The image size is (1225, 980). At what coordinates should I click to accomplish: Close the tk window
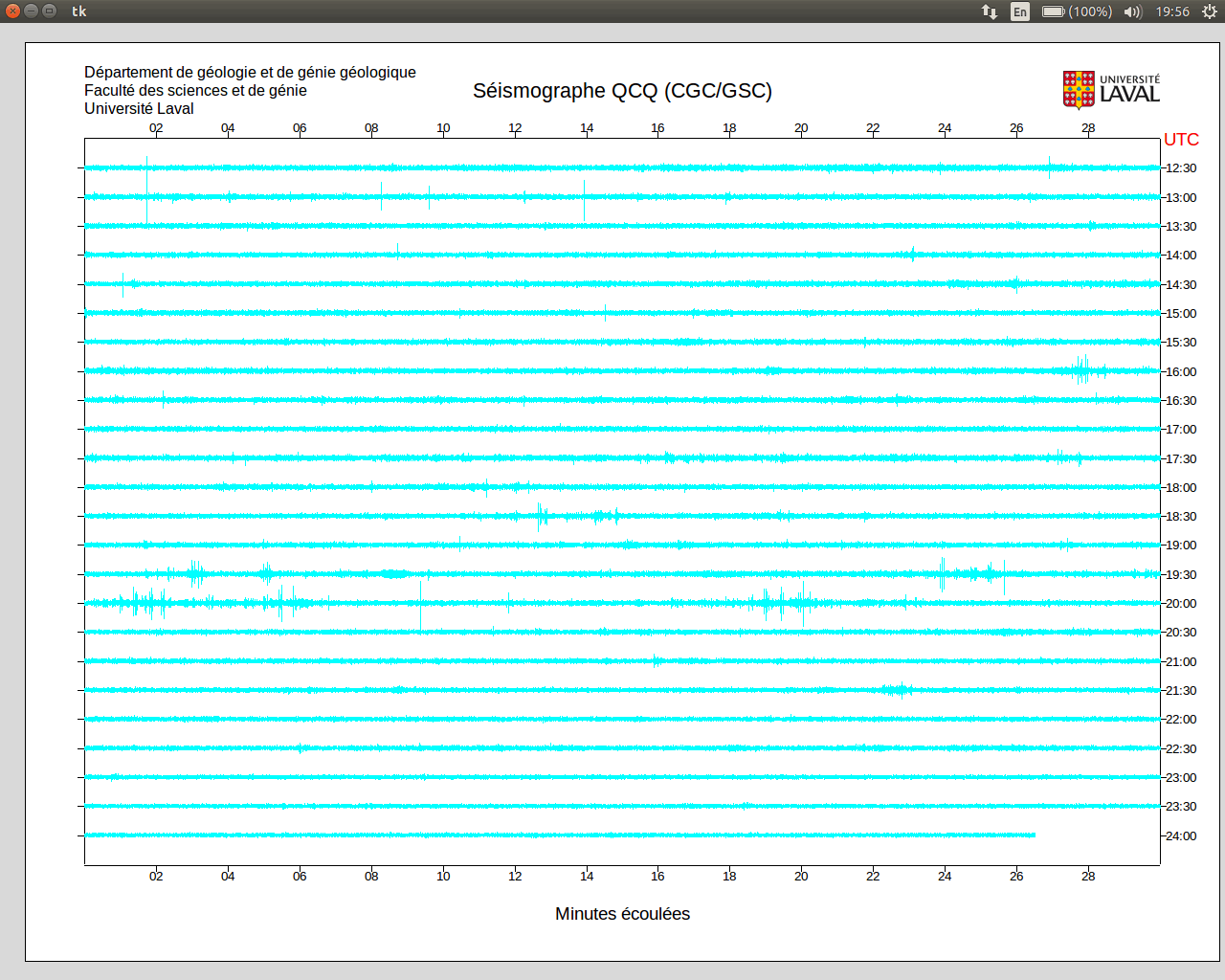12,11
